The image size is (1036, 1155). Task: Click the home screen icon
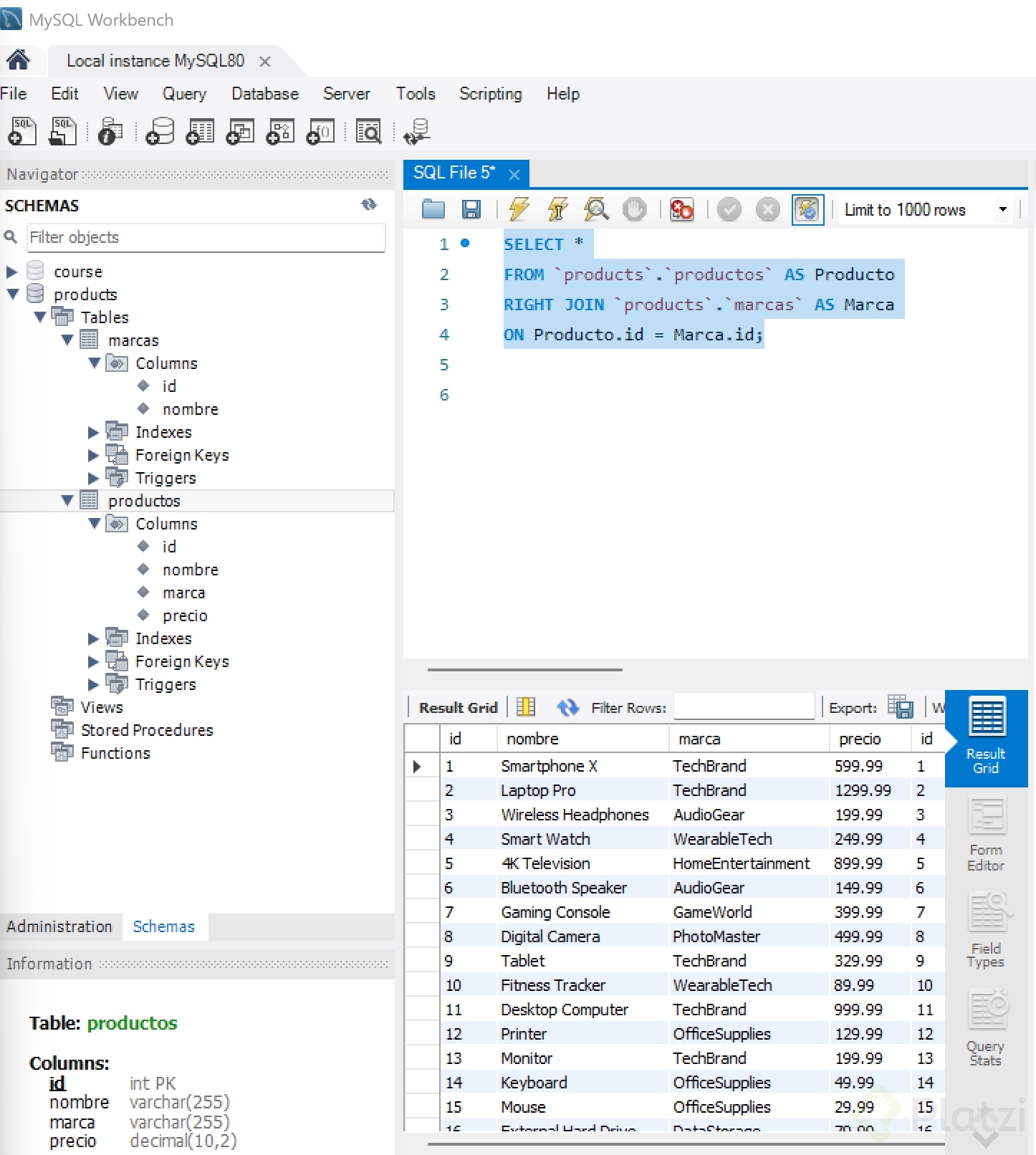[18, 60]
